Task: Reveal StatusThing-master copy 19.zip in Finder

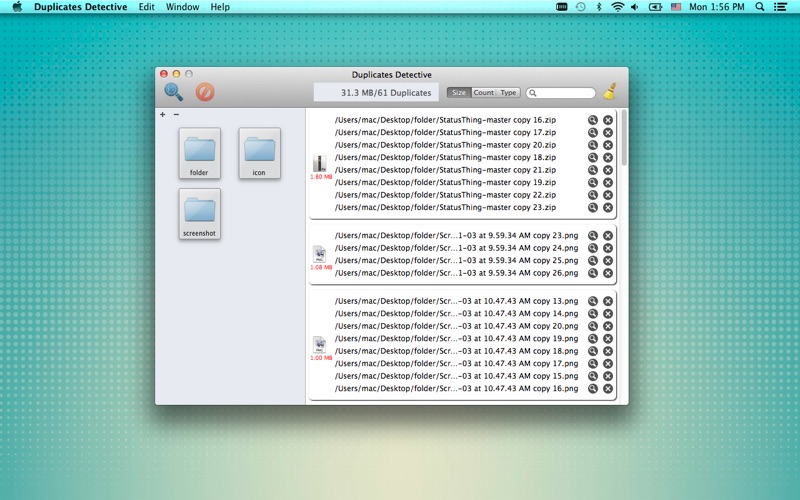Action: point(592,182)
